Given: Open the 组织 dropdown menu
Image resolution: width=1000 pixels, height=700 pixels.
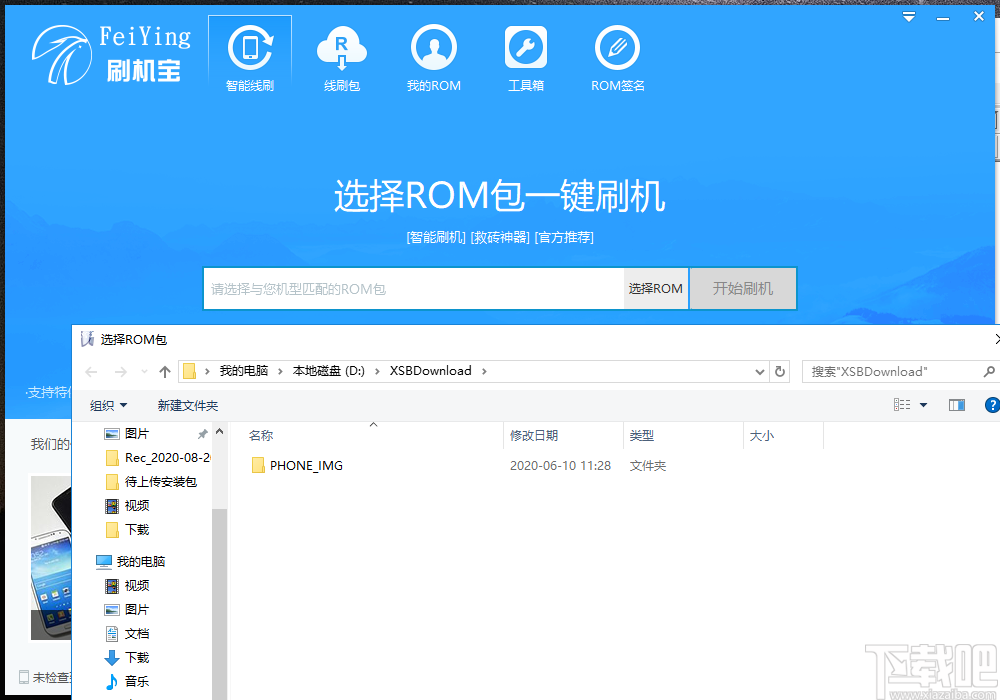Looking at the screenshot, I should pyautogui.click(x=108, y=405).
